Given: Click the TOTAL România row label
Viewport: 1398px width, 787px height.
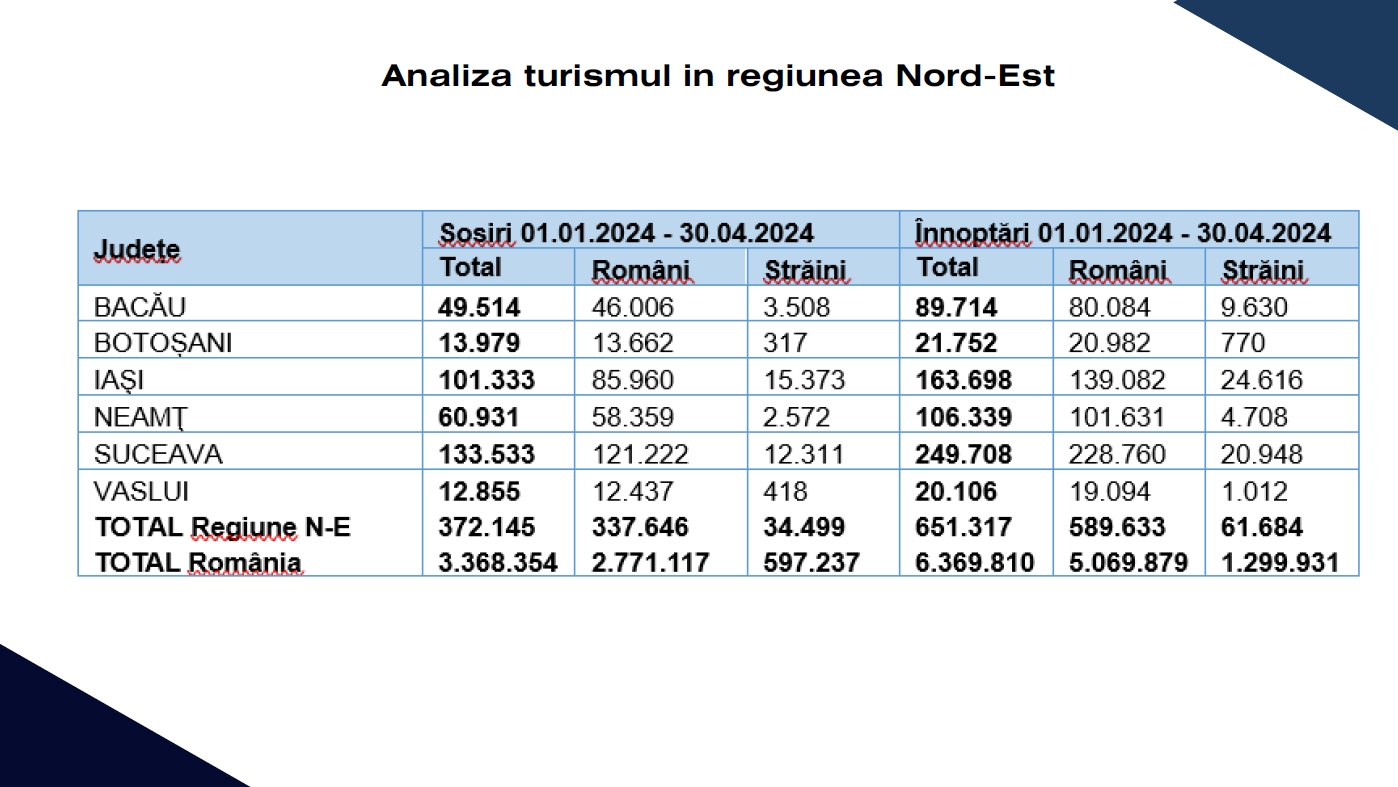Looking at the screenshot, I should tap(198, 562).
